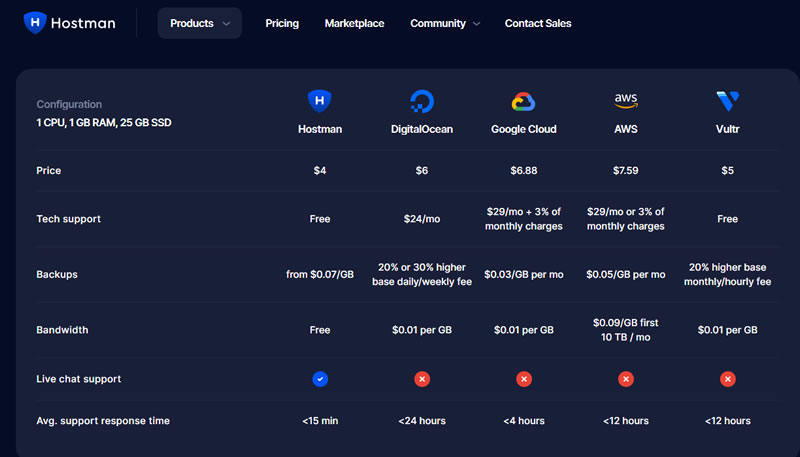Click the red X under Google Cloud live chat
Screen dimensions: 800x457
[x=524, y=379]
